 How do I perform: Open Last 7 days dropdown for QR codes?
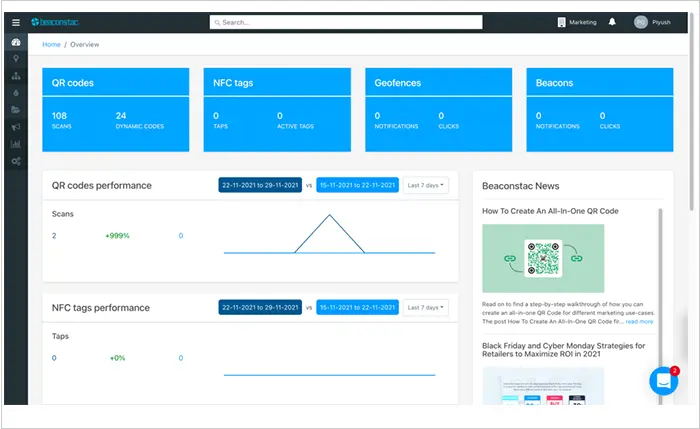click(425, 185)
